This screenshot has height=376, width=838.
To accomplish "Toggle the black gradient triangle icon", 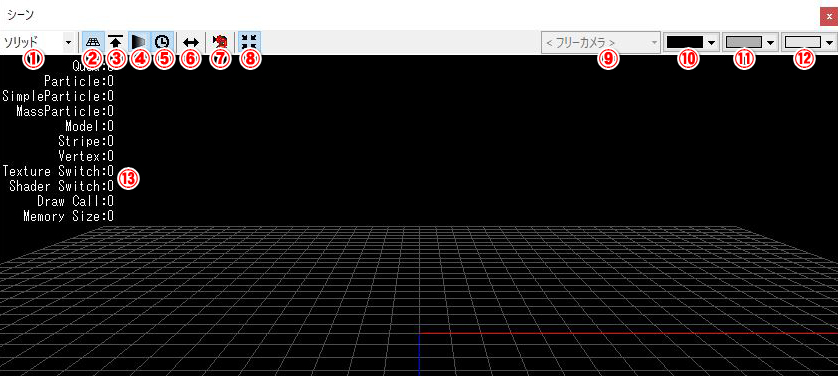I will coord(138,42).
